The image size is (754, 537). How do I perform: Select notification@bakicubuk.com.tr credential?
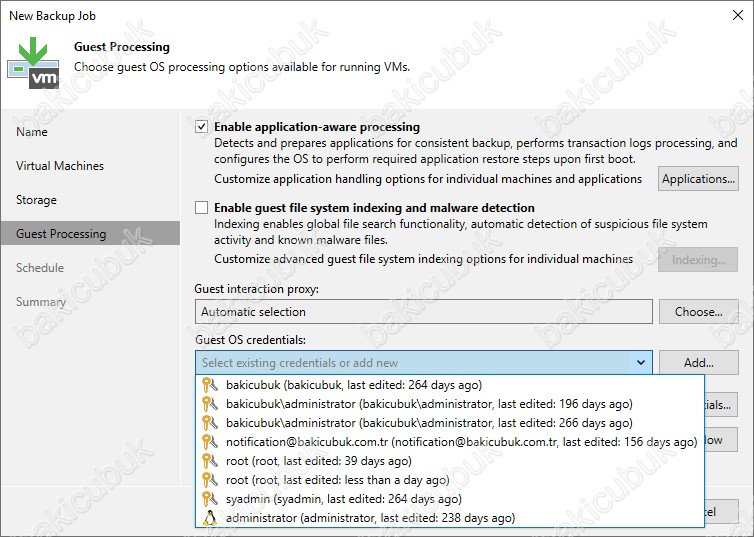tap(450, 442)
